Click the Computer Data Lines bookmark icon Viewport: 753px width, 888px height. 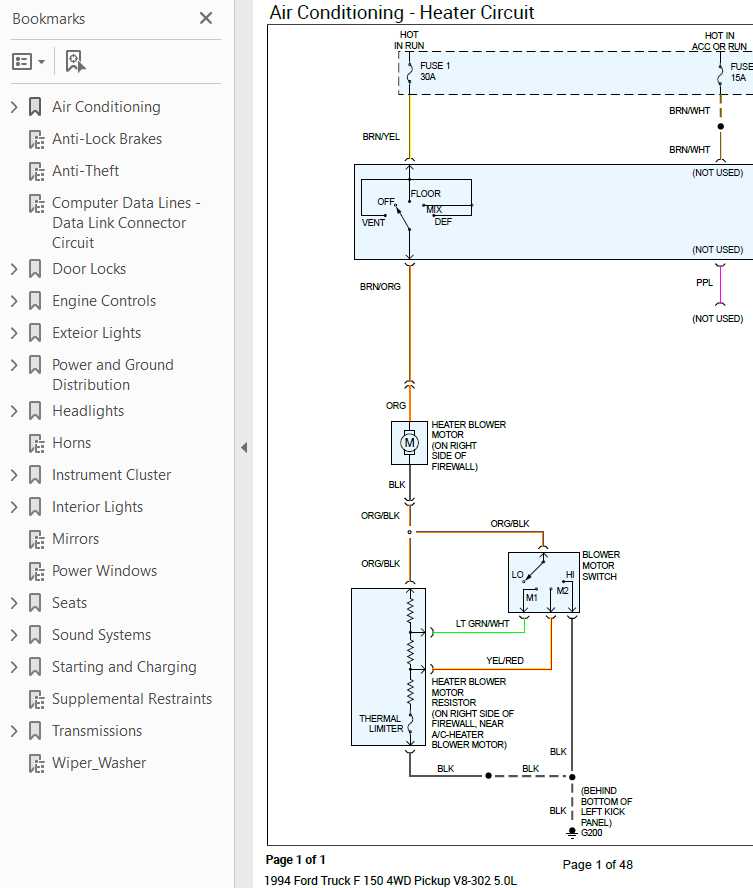36,203
